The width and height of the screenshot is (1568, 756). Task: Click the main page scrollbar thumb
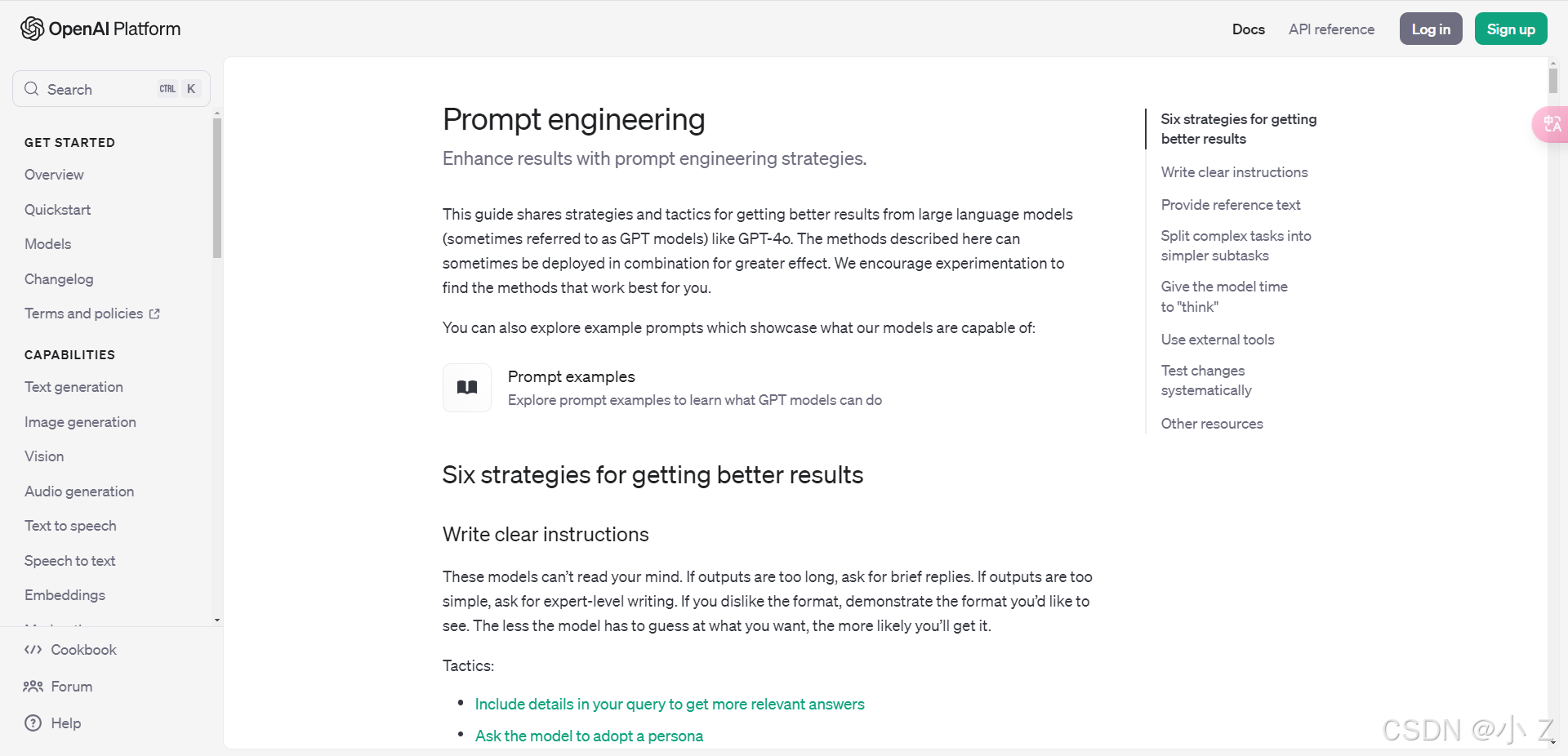(x=1553, y=81)
